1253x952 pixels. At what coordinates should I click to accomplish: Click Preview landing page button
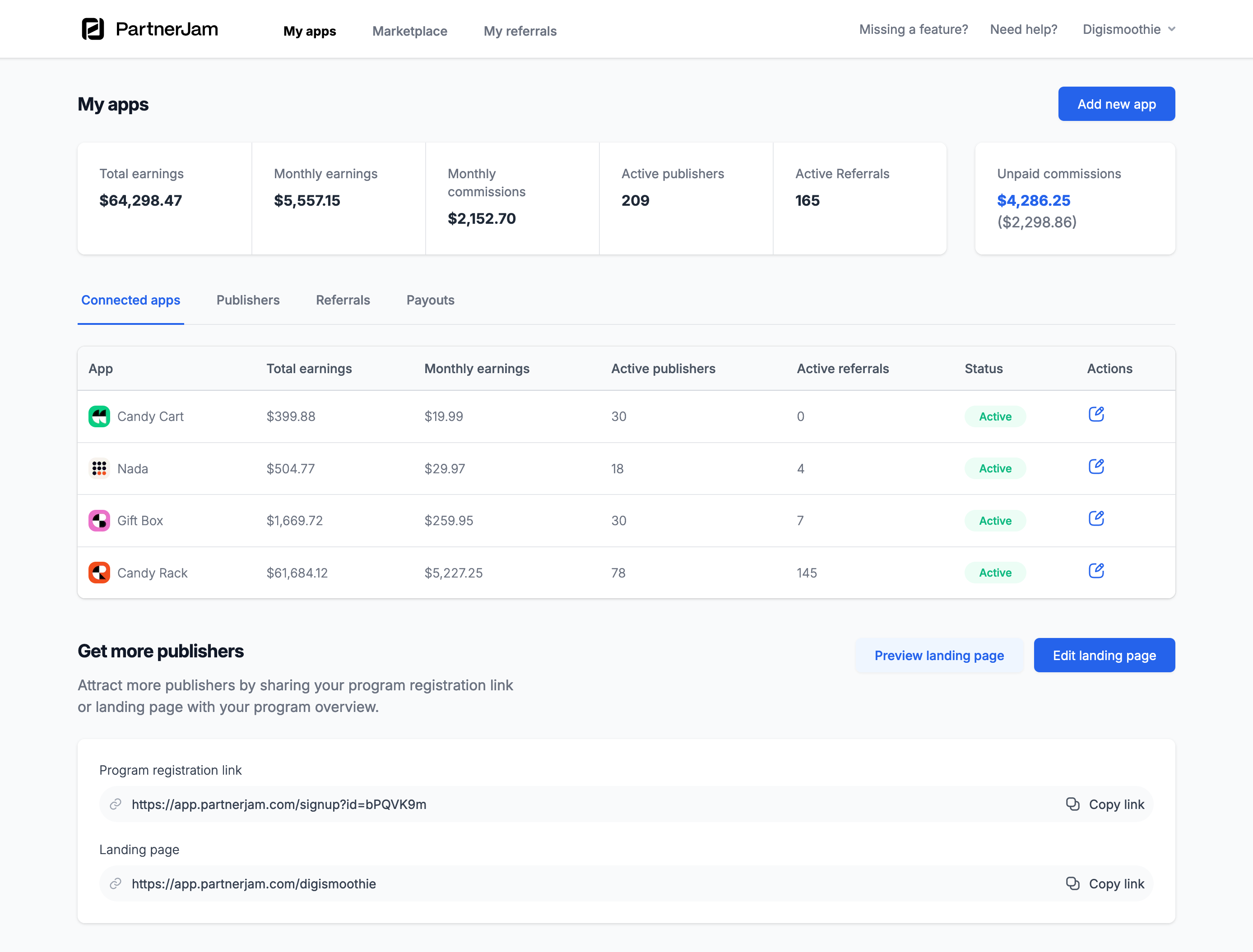click(x=938, y=656)
